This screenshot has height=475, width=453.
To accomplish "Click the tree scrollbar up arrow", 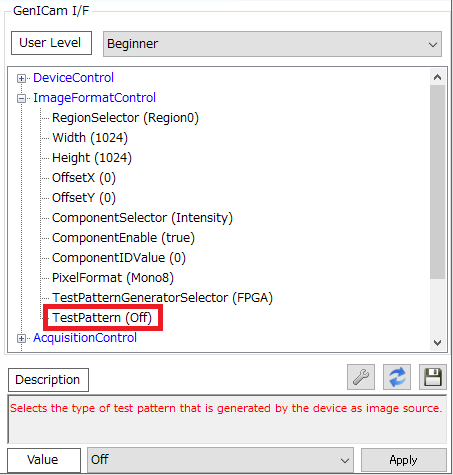I will coord(437,78).
